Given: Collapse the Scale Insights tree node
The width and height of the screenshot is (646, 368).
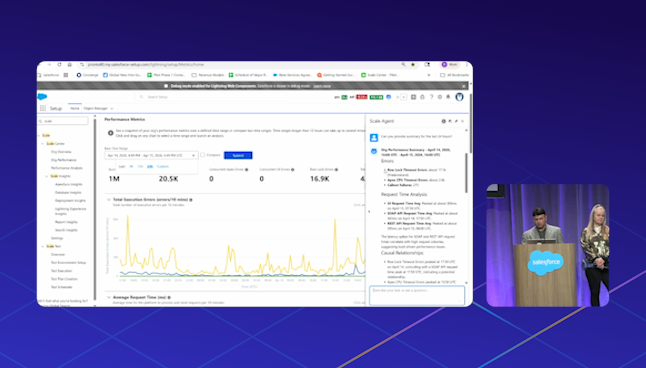Looking at the screenshot, I should [x=47, y=176].
